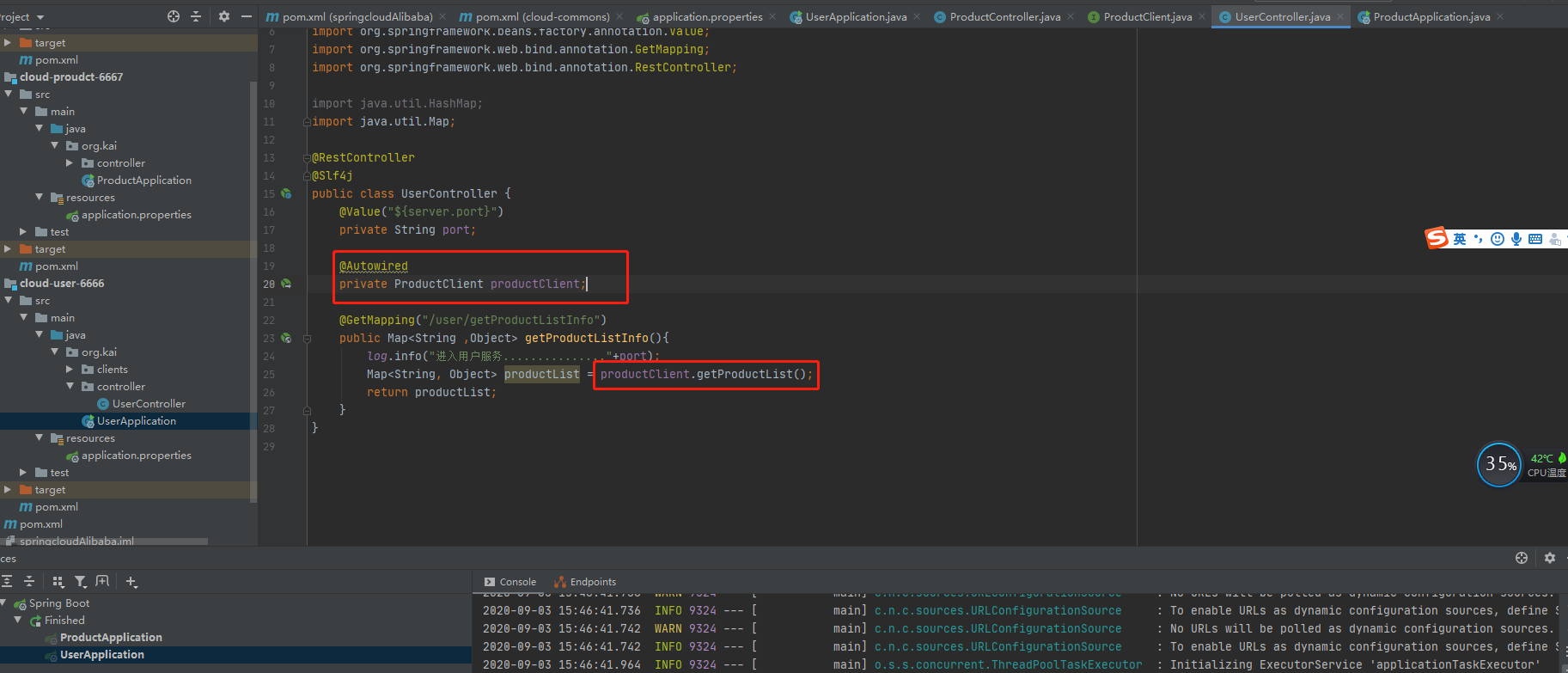Expand controller folder under cloud-proudct-6667
The width and height of the screenshot is (1568, 673).
[70, 162]
